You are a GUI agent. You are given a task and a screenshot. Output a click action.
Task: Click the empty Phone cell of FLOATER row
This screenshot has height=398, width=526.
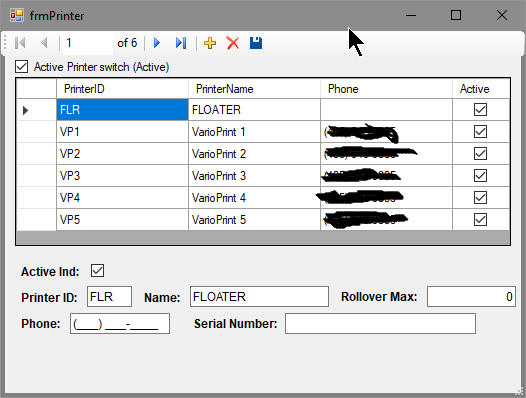(386, 110)
